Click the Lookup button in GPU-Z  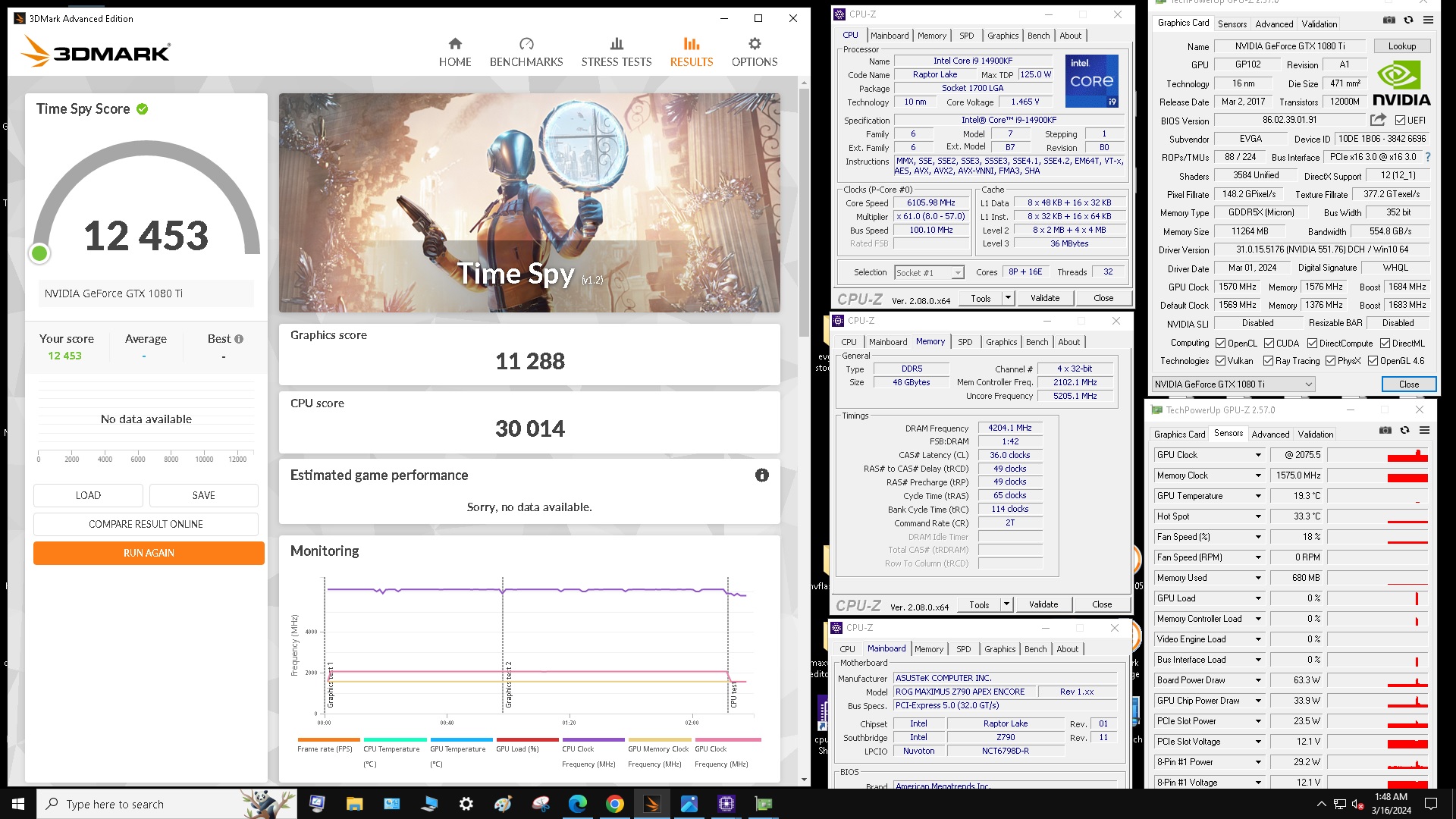coord(1401,46)
